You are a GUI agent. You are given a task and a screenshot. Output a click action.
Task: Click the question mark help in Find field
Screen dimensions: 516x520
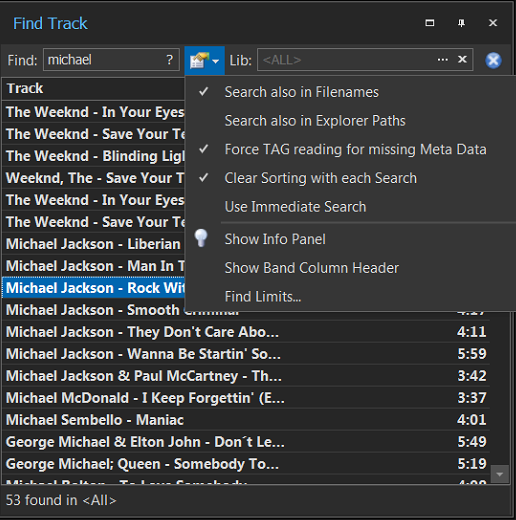coord(170,60)
